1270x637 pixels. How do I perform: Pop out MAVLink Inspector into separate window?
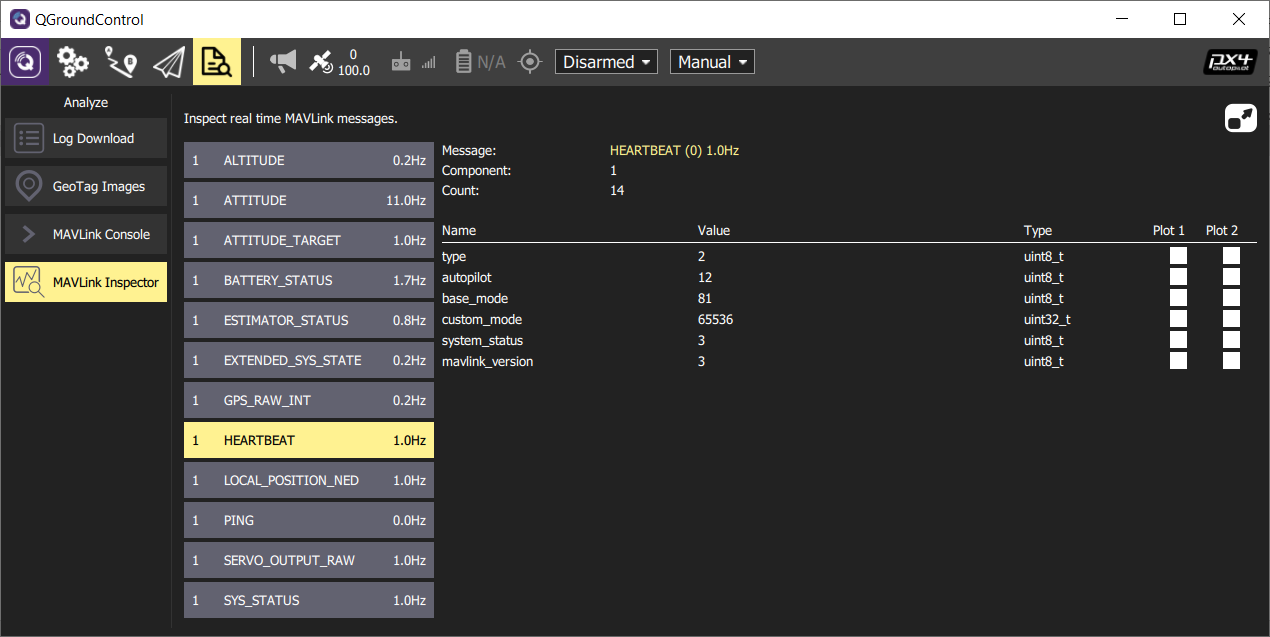[x=1240, y=117]
